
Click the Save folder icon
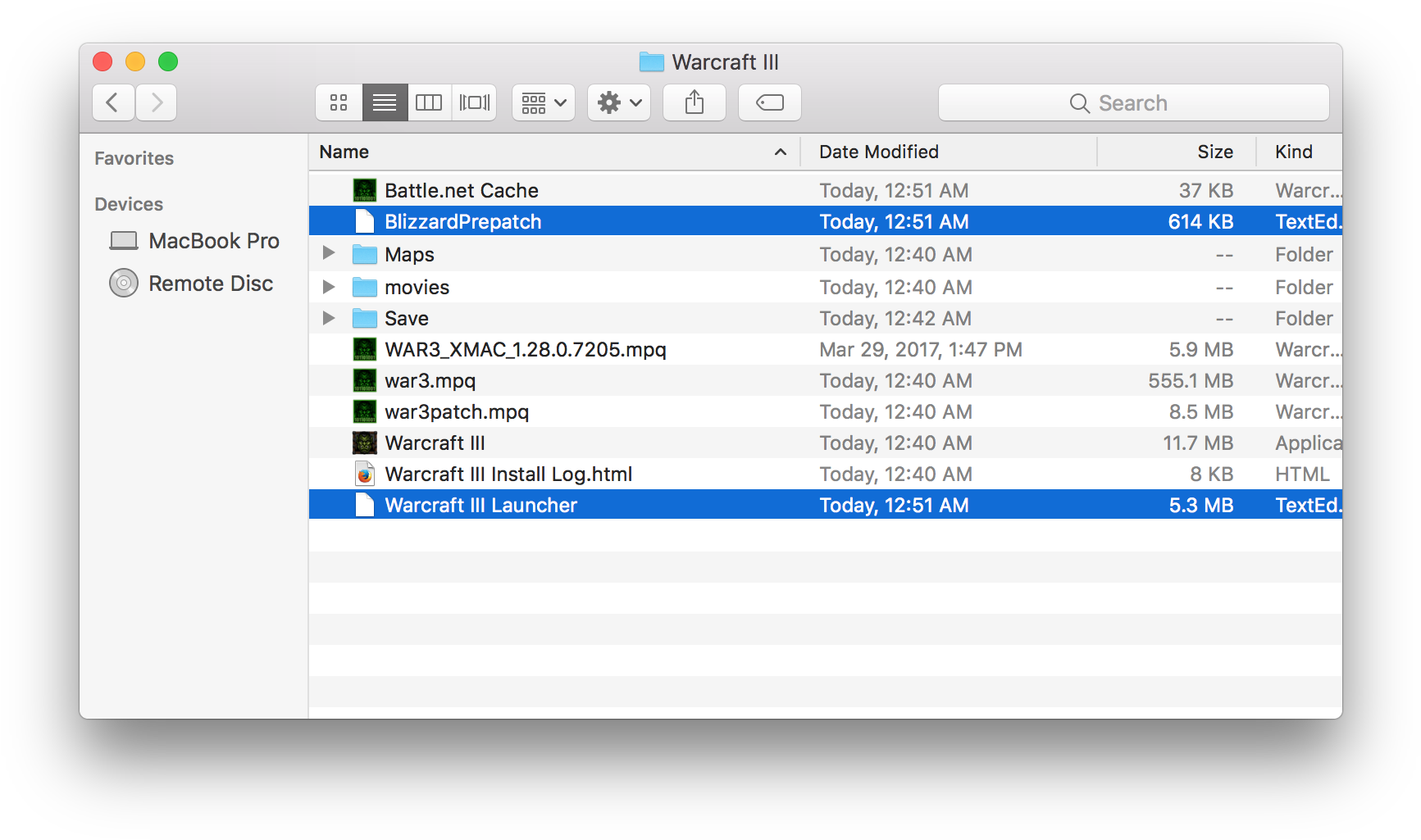click(x=365, y=318)
